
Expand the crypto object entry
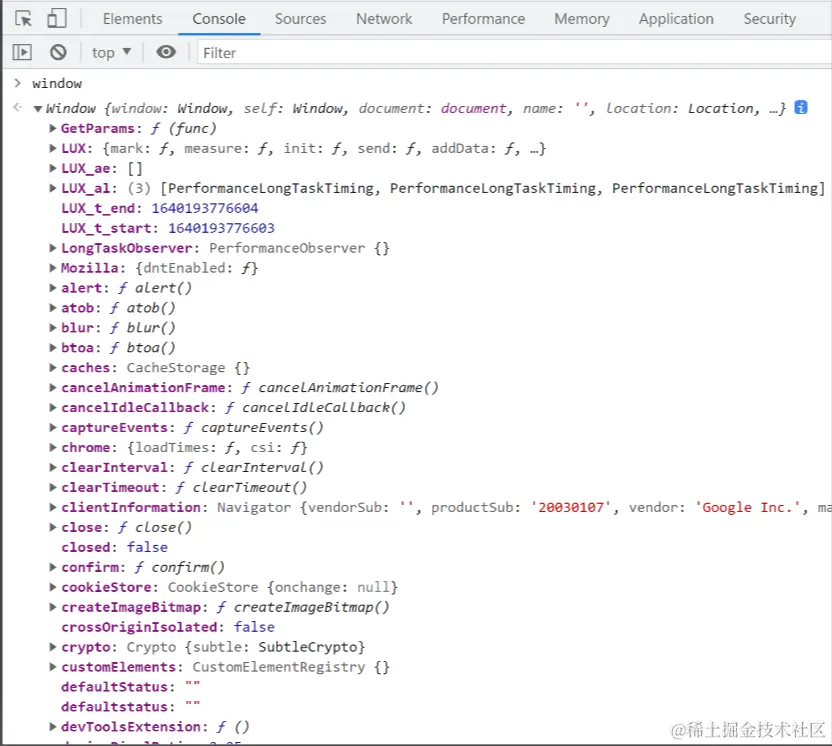(53, 647)
